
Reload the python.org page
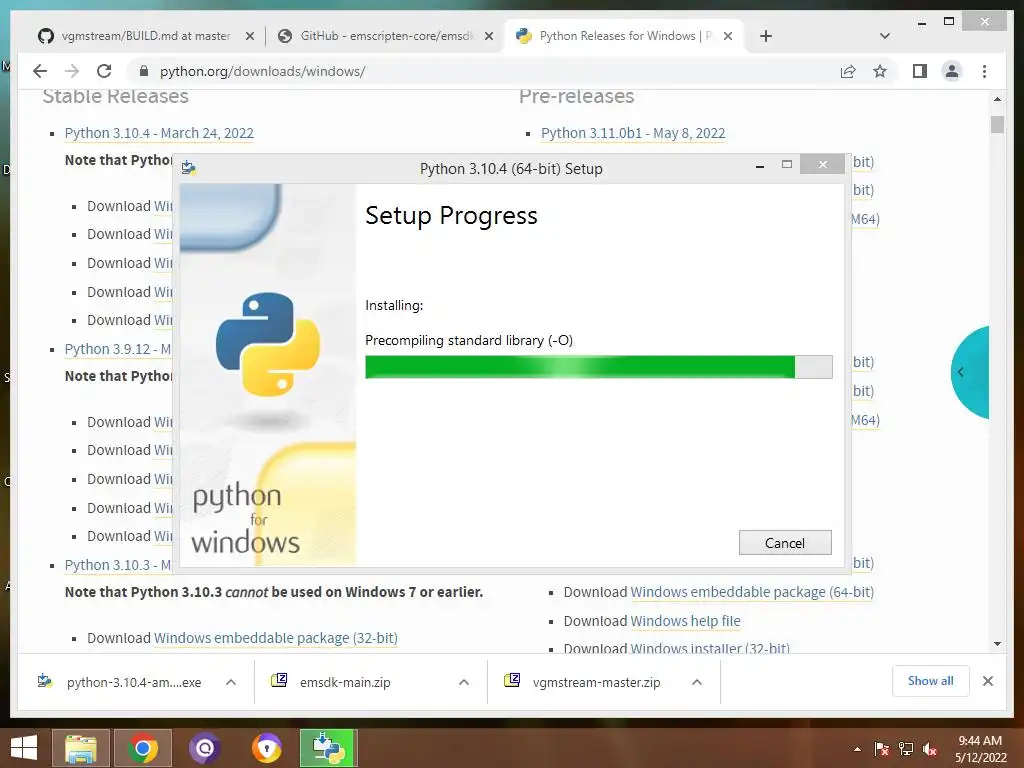click(x=104, y=71)
